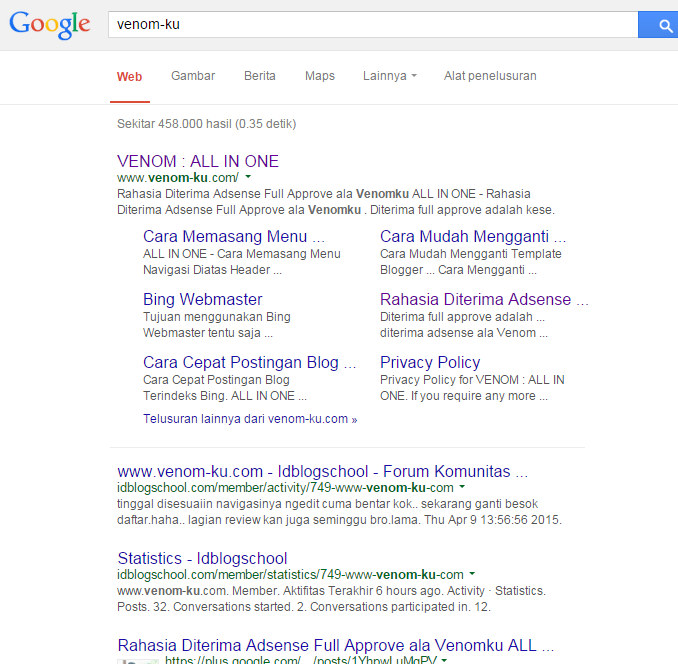This screenshot has width=678, height=664.
Task: Open the Maps tab
Action: point(320,76)
